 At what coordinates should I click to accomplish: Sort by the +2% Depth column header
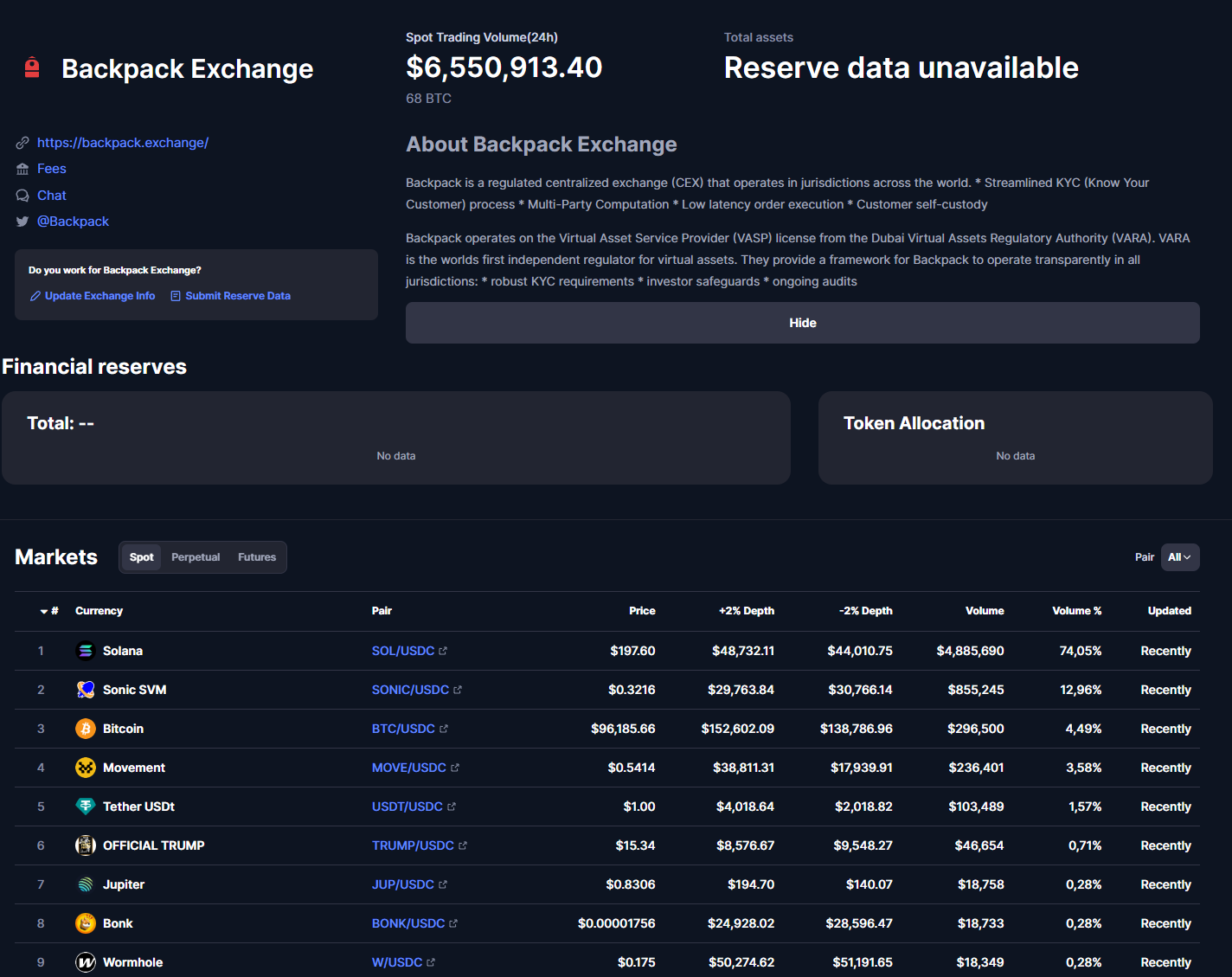tap(747, 611)
